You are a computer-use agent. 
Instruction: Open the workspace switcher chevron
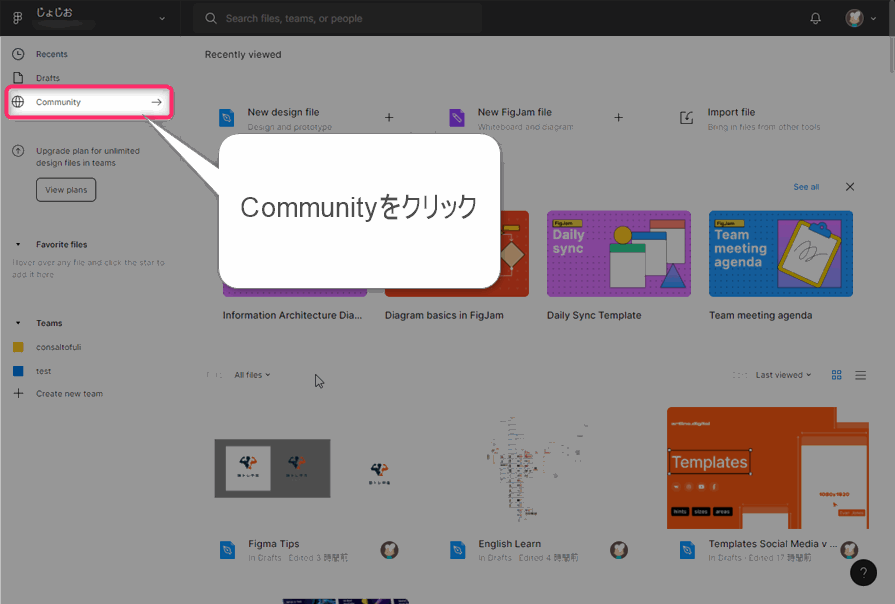coord(162,19)
